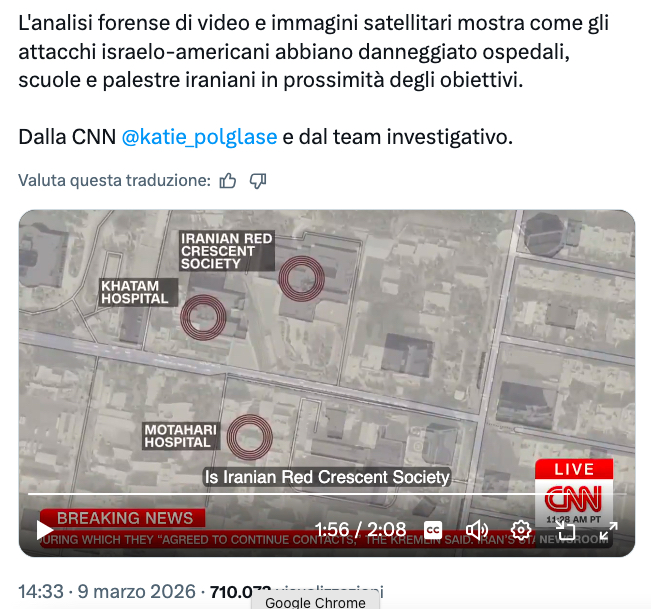Play the CNN video
Image resolution: width=651 pixels, height=609 pixels.
click(44, 530)
